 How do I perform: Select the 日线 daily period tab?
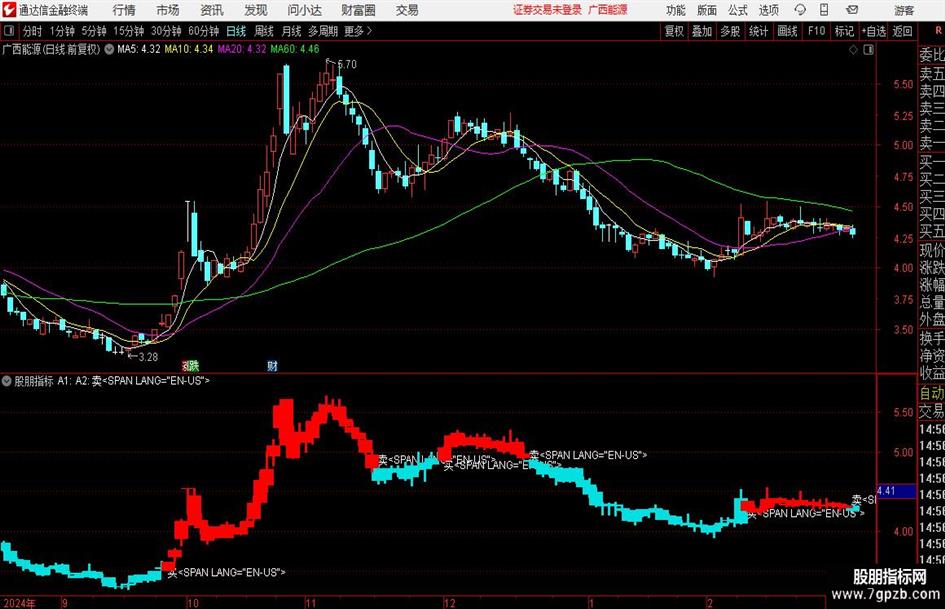236,31
